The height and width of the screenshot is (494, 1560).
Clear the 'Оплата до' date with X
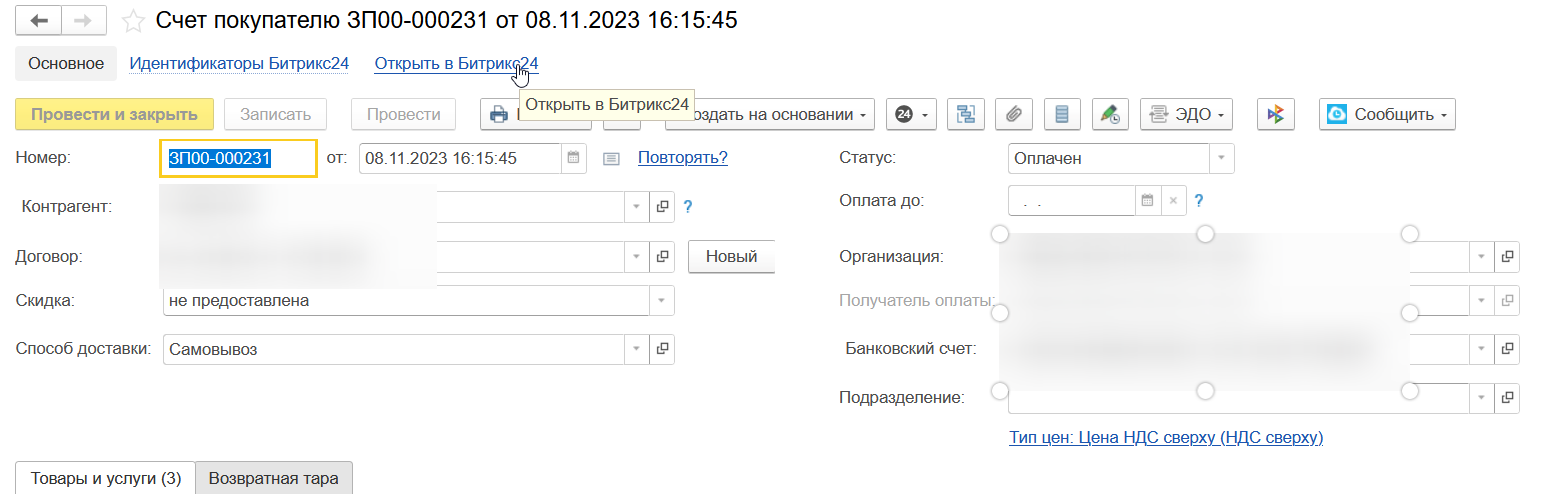coord(1173,201)
